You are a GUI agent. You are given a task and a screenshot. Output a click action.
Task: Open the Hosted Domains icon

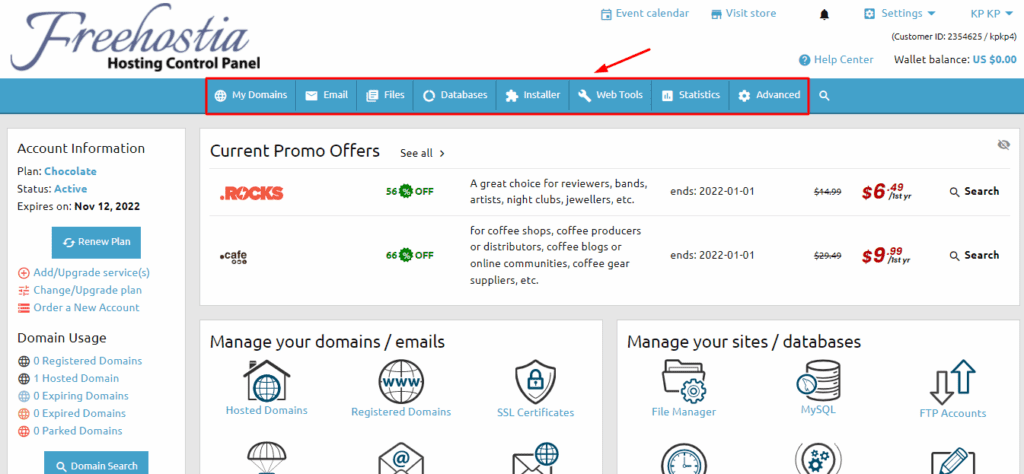click(266, 379)
